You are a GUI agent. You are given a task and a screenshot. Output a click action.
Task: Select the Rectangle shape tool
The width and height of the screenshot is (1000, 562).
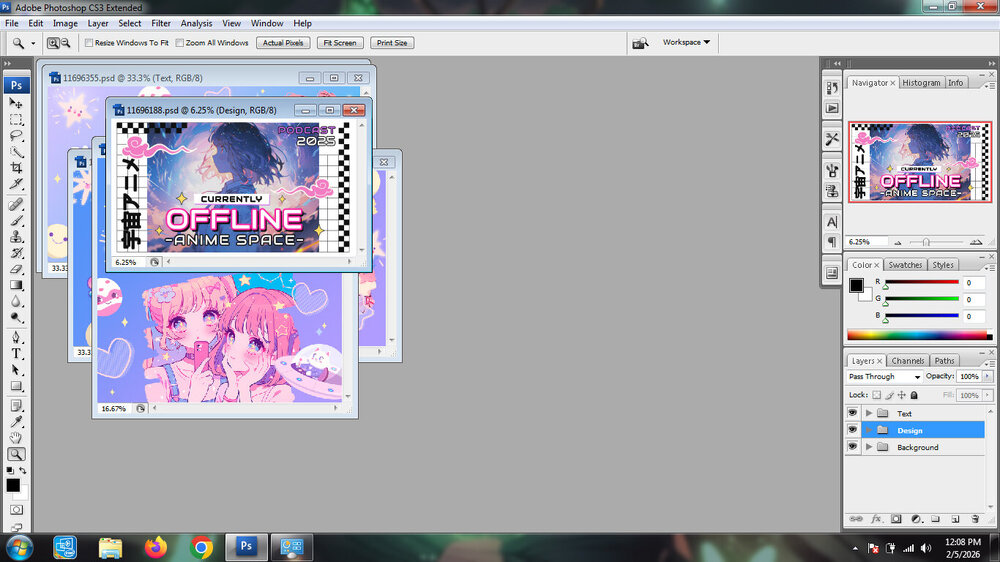[16, 387]
